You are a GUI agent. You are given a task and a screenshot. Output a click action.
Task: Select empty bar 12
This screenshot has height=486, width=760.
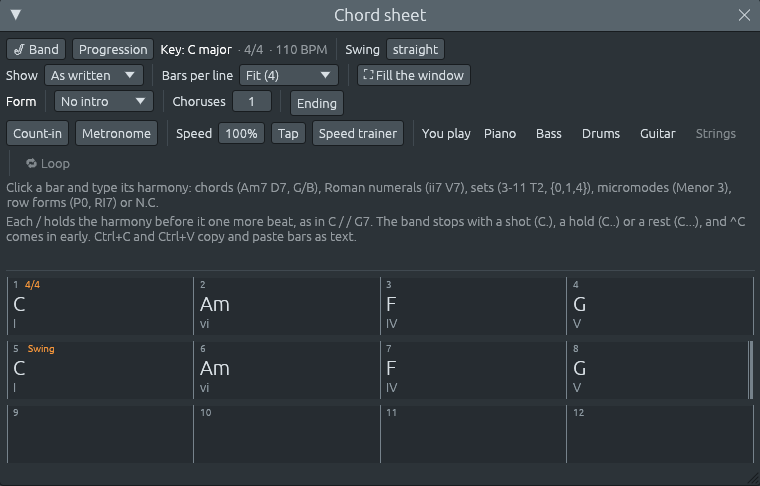tap(660, 434)
